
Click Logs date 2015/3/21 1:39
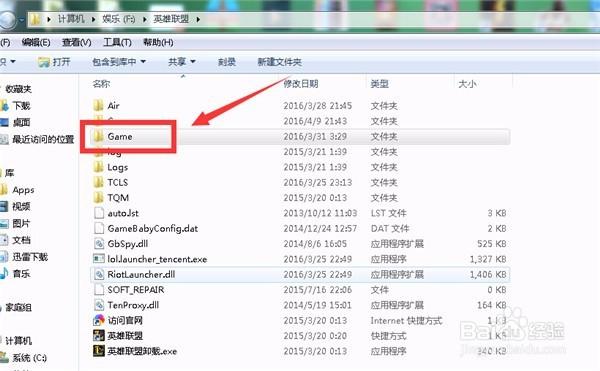(x=315, y=167)
